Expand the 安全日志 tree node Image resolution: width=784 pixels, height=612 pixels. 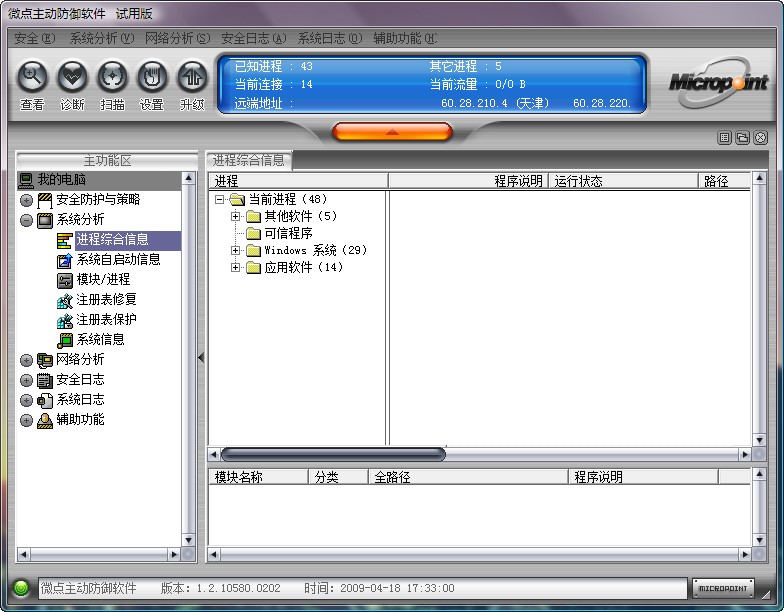tap(26, 380)
